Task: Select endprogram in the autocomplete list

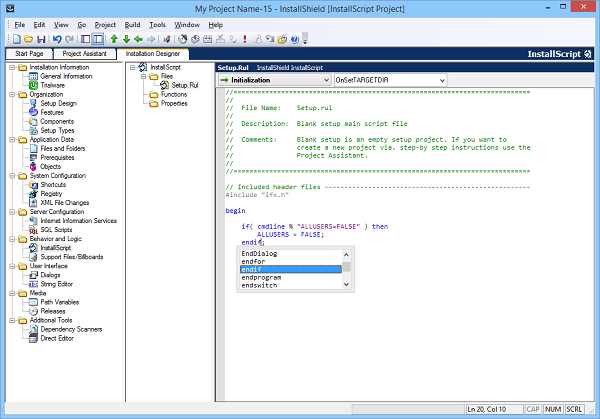Action: pos(262,277)
